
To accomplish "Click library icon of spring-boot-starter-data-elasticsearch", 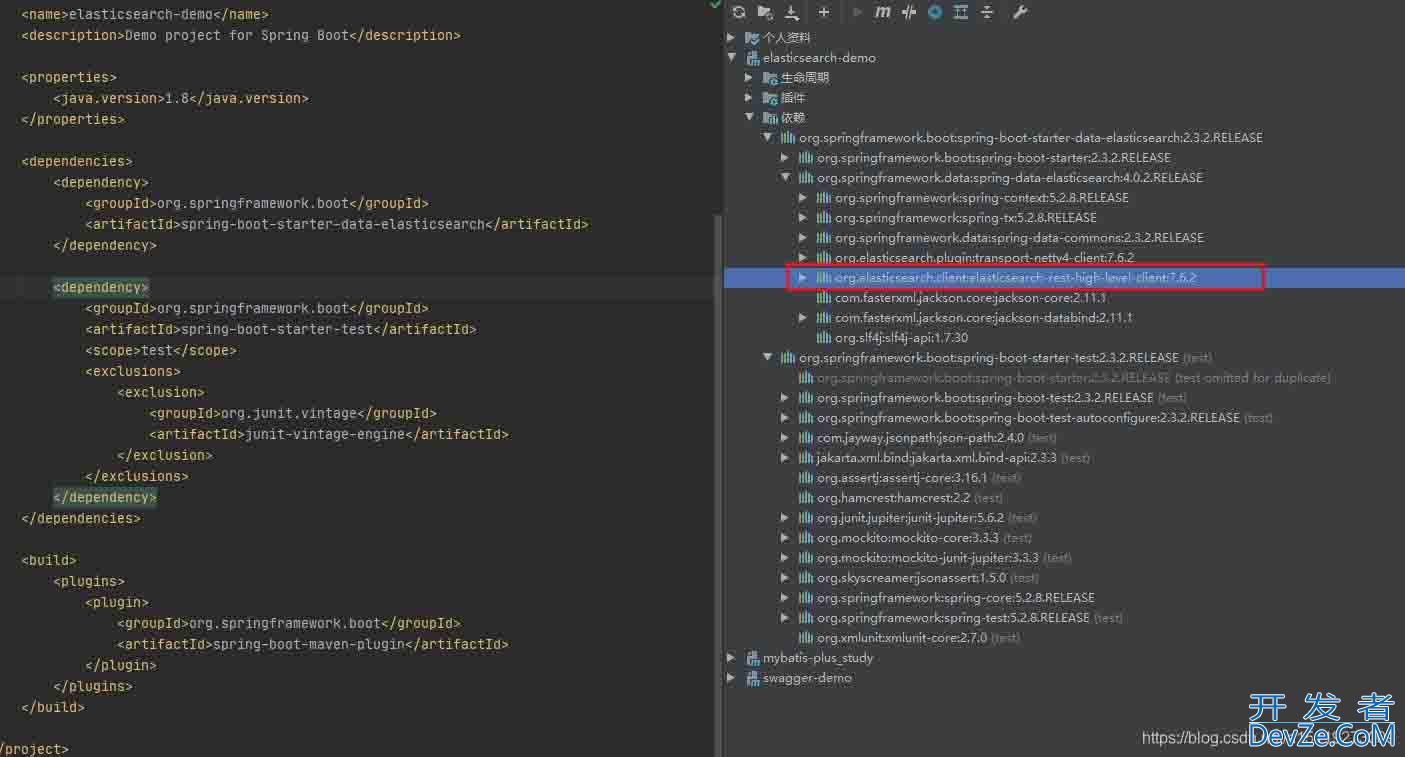I will [788, 137].
